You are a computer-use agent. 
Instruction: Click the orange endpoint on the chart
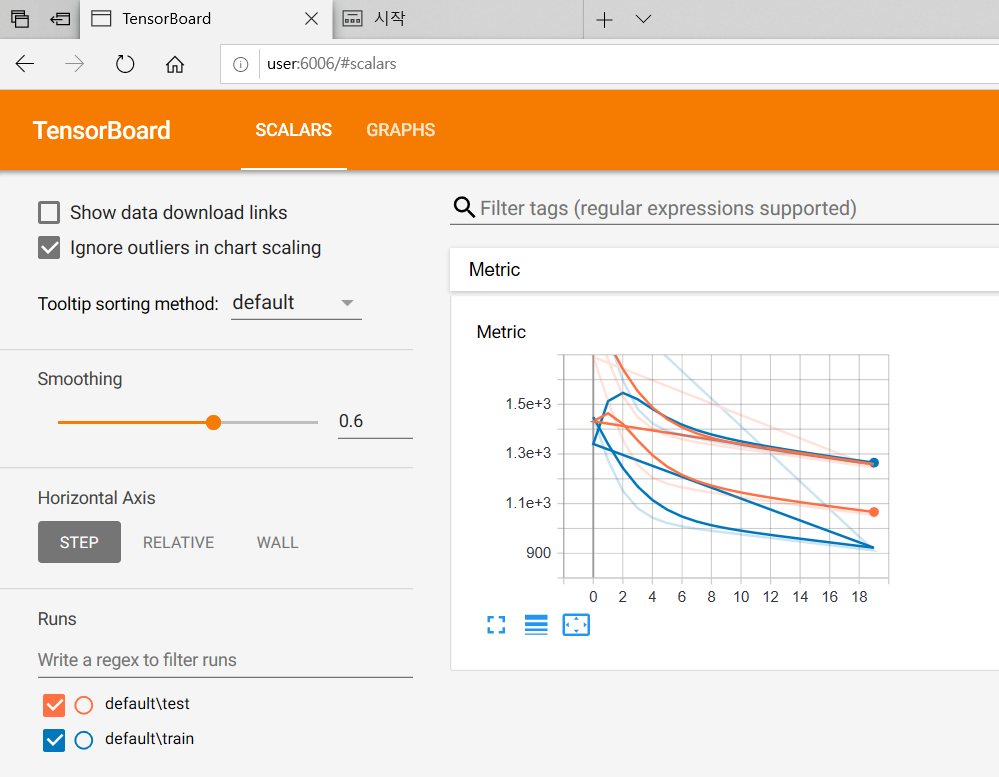pos(873,512)
